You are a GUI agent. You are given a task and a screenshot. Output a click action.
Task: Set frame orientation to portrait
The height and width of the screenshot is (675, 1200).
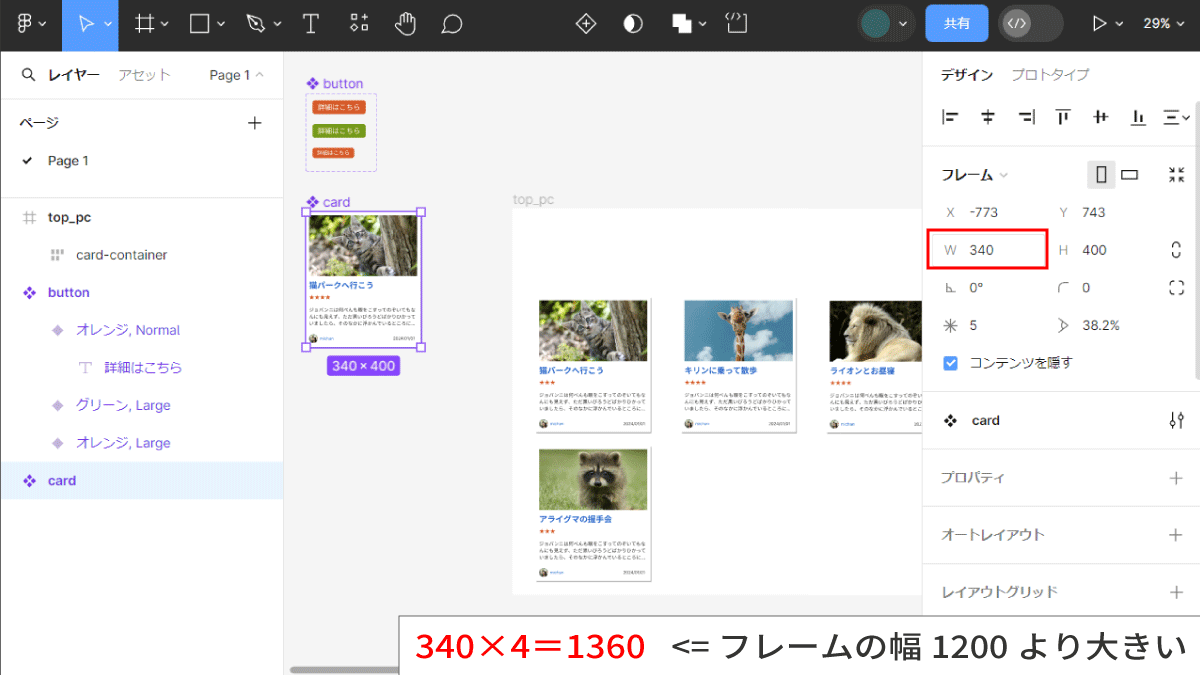tap(1102, 175)
